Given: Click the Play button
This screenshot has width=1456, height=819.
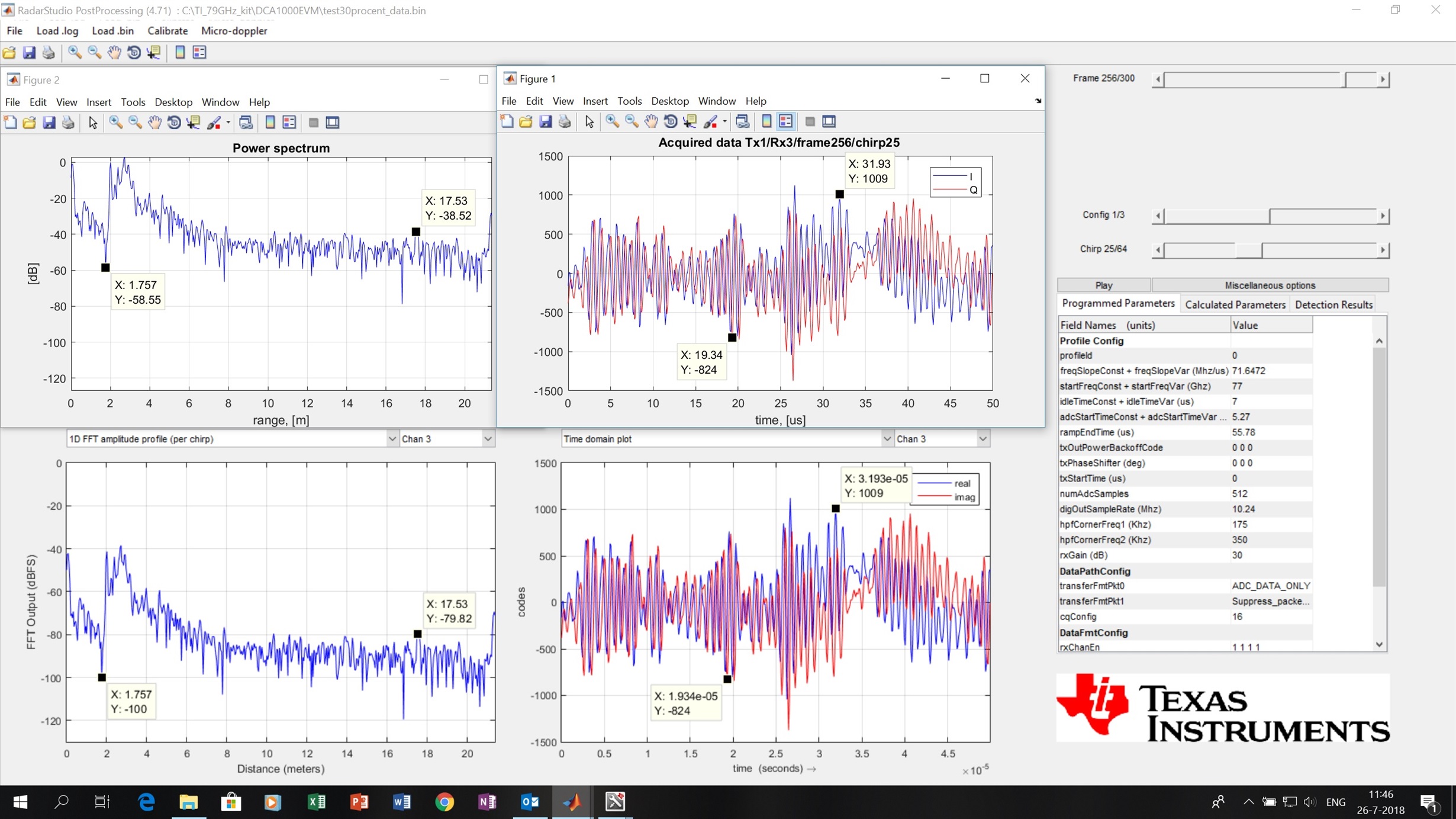Looking at the screenshot, I should [x=1104, y=285].
